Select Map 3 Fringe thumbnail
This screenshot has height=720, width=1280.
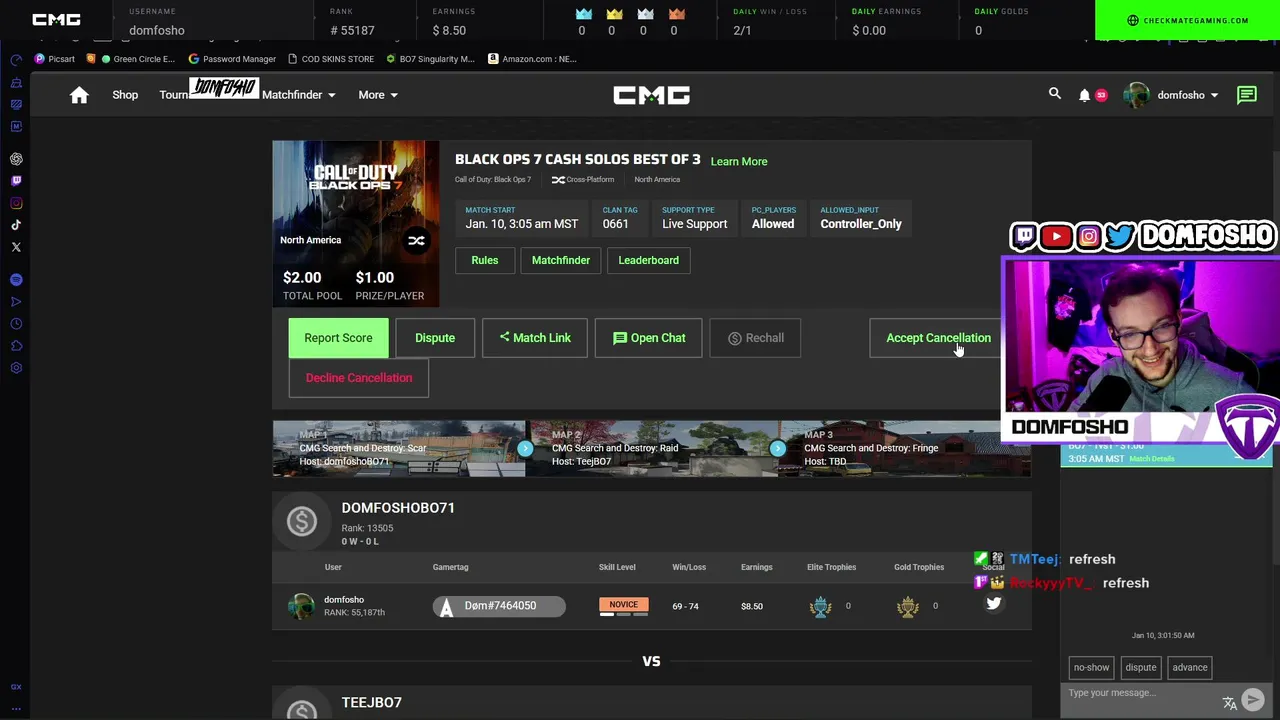coord(905,448)
